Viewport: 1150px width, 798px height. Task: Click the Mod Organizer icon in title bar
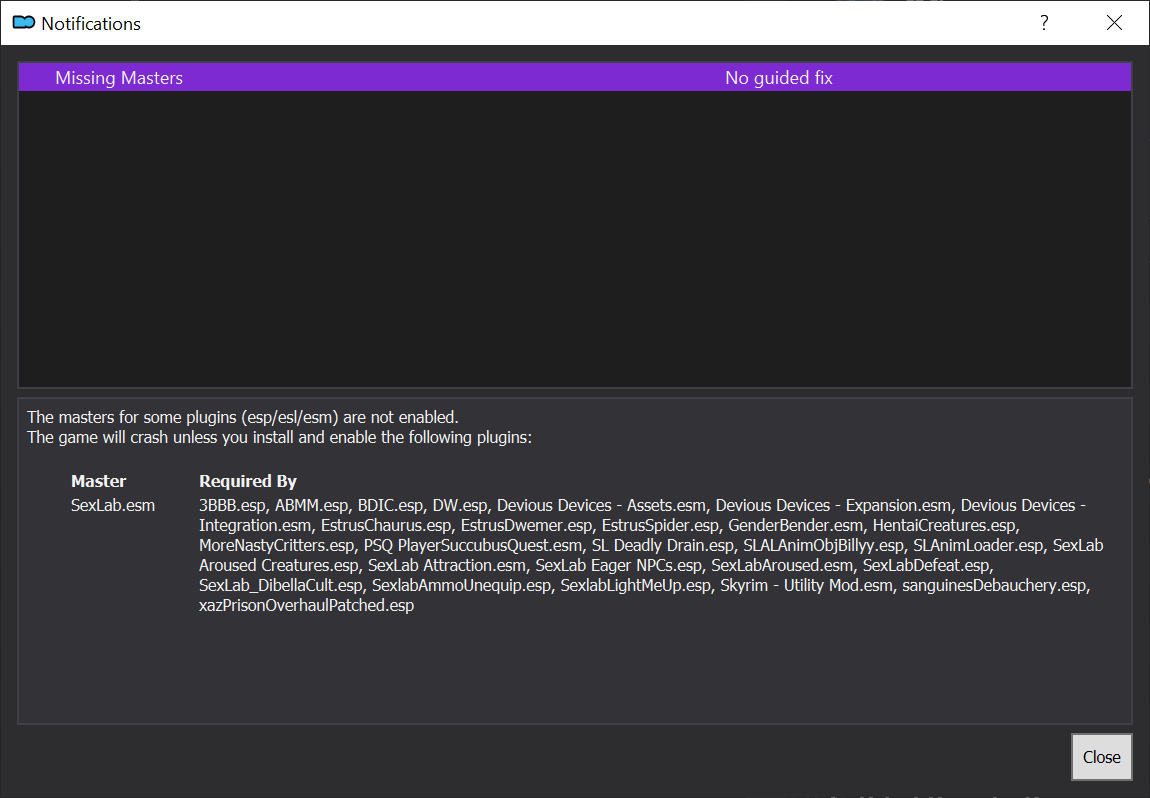pyautogui.click(x=23, y=23)
